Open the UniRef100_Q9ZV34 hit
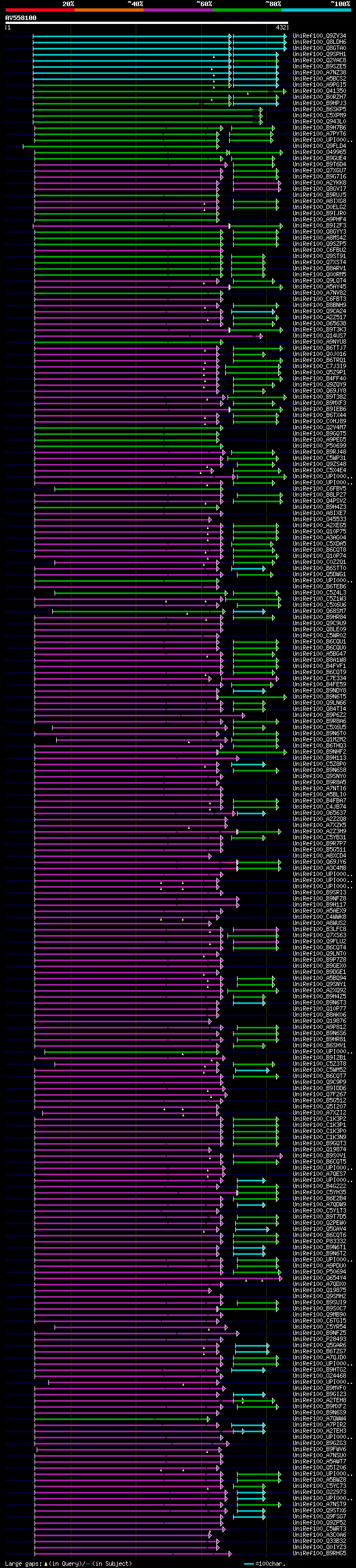The height and width of the screenshot is (1568, 356). (319, 36)
